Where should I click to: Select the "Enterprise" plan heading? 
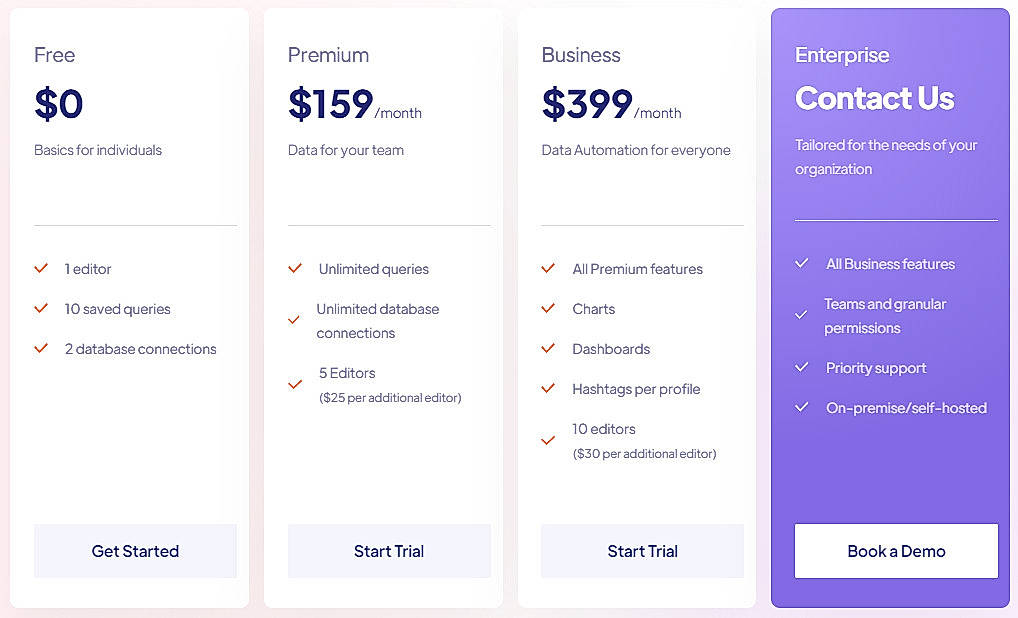click(842, 55)
